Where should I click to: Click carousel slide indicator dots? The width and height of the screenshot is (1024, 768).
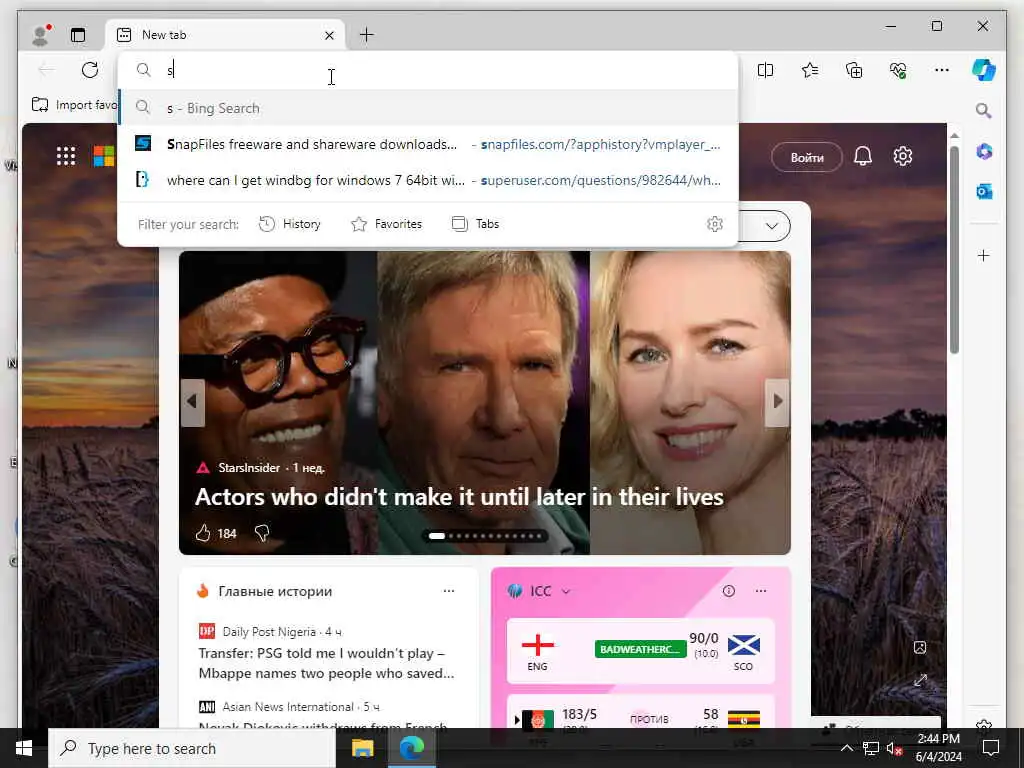[x=485, y=536]
